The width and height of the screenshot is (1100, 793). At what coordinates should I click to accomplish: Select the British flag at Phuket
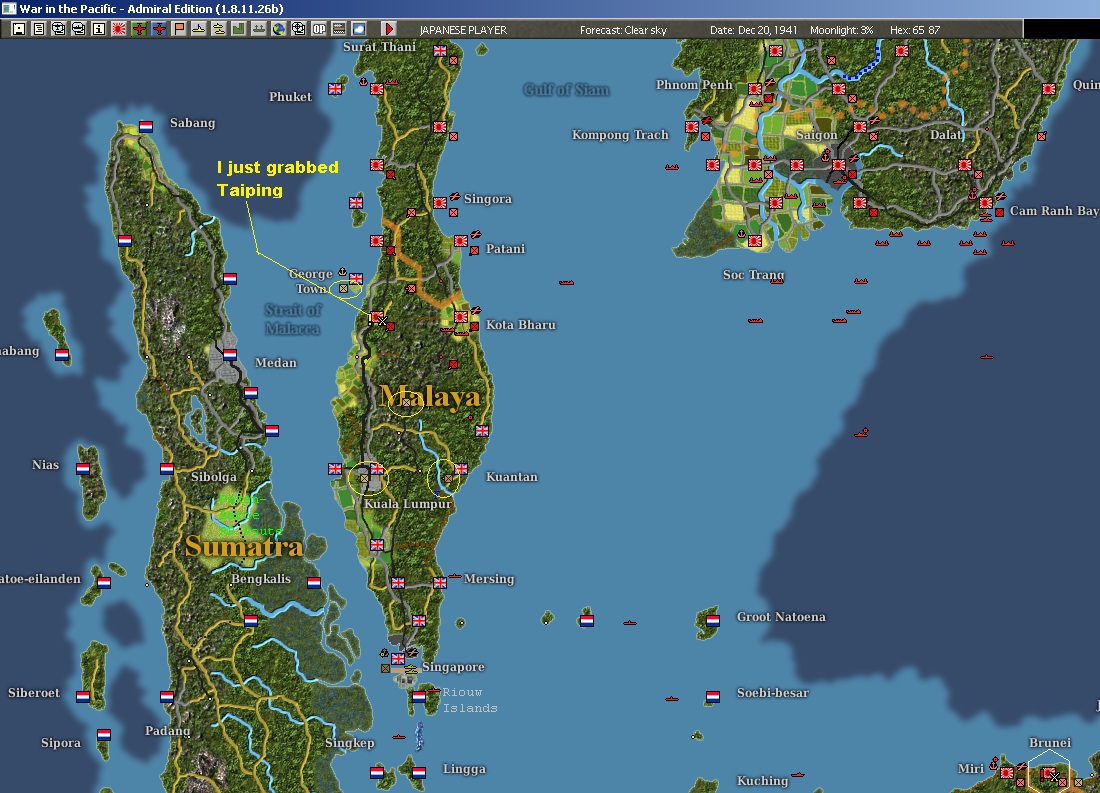[x=335, y=89]
